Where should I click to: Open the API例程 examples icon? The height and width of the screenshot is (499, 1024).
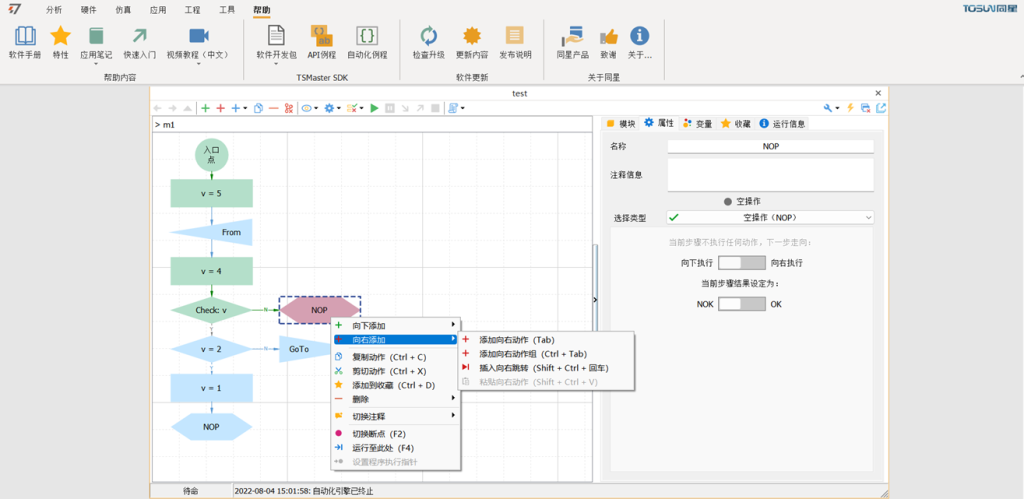322,42
